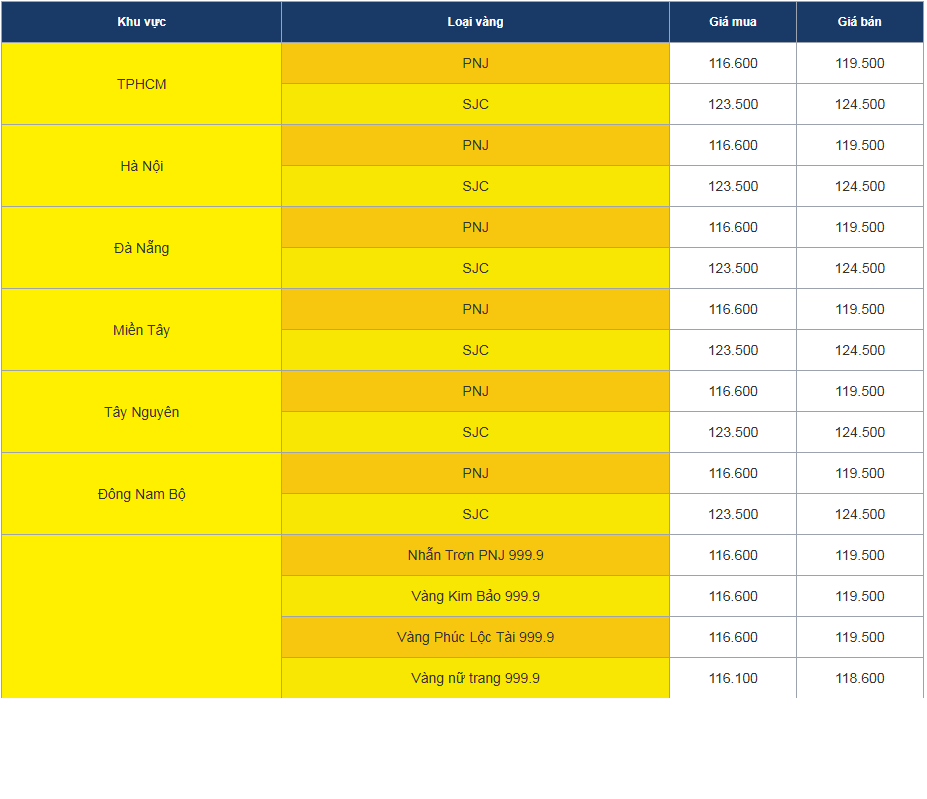
Task: Click SJC gold type under Tây Nguyên
Action: click(475, 432)
